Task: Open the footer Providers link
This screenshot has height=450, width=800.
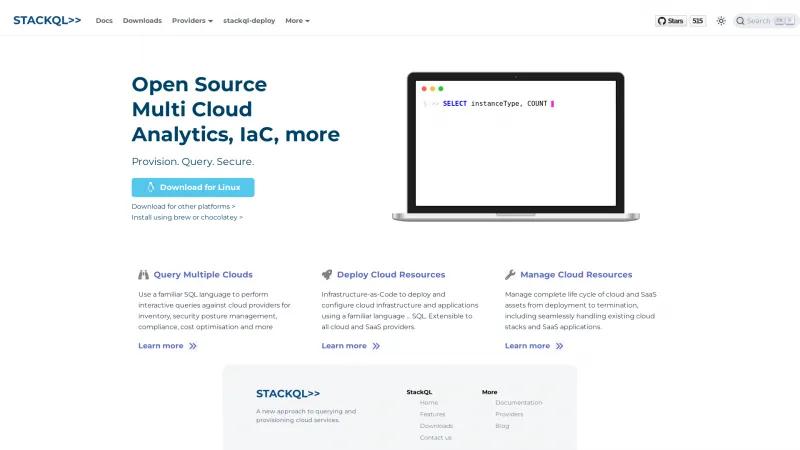Action: pos(509,414)
